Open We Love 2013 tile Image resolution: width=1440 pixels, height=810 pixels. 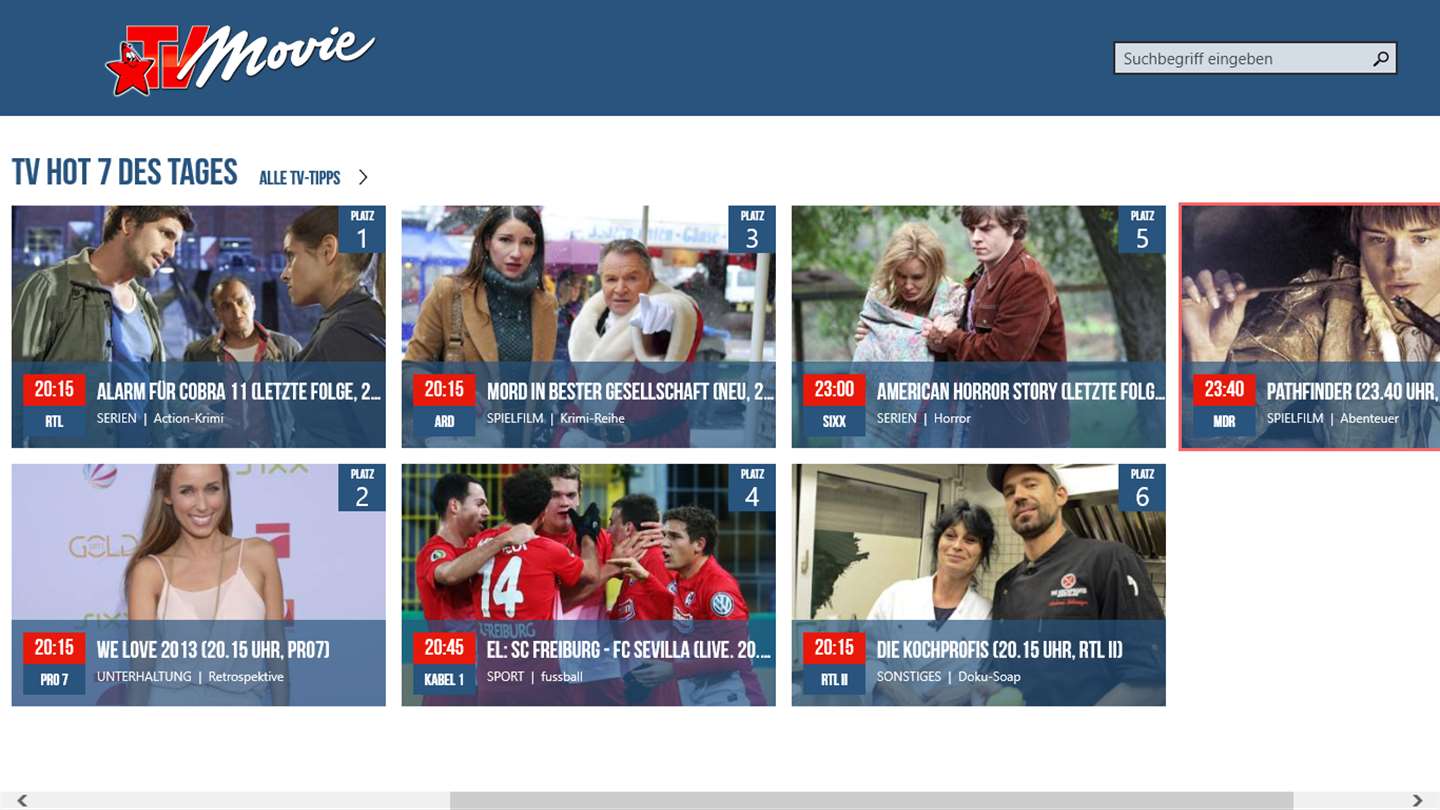coord(198,585)
